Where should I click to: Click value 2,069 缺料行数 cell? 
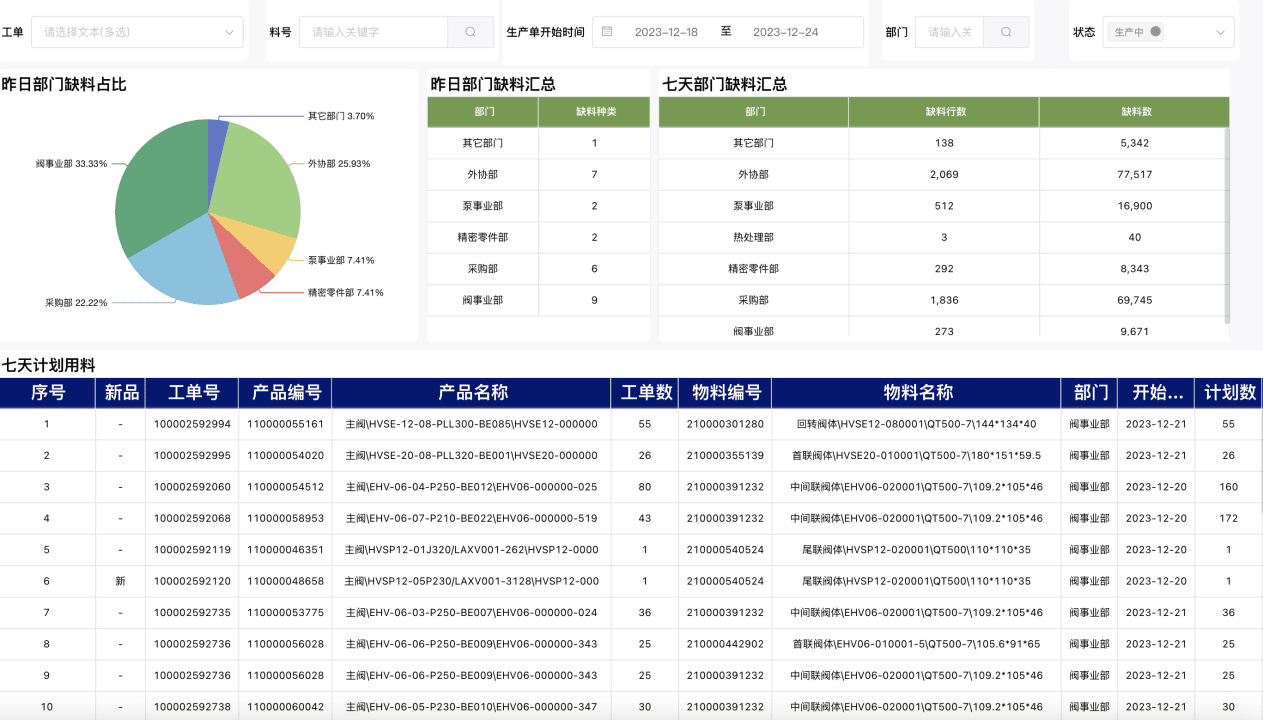coord(944,174)
